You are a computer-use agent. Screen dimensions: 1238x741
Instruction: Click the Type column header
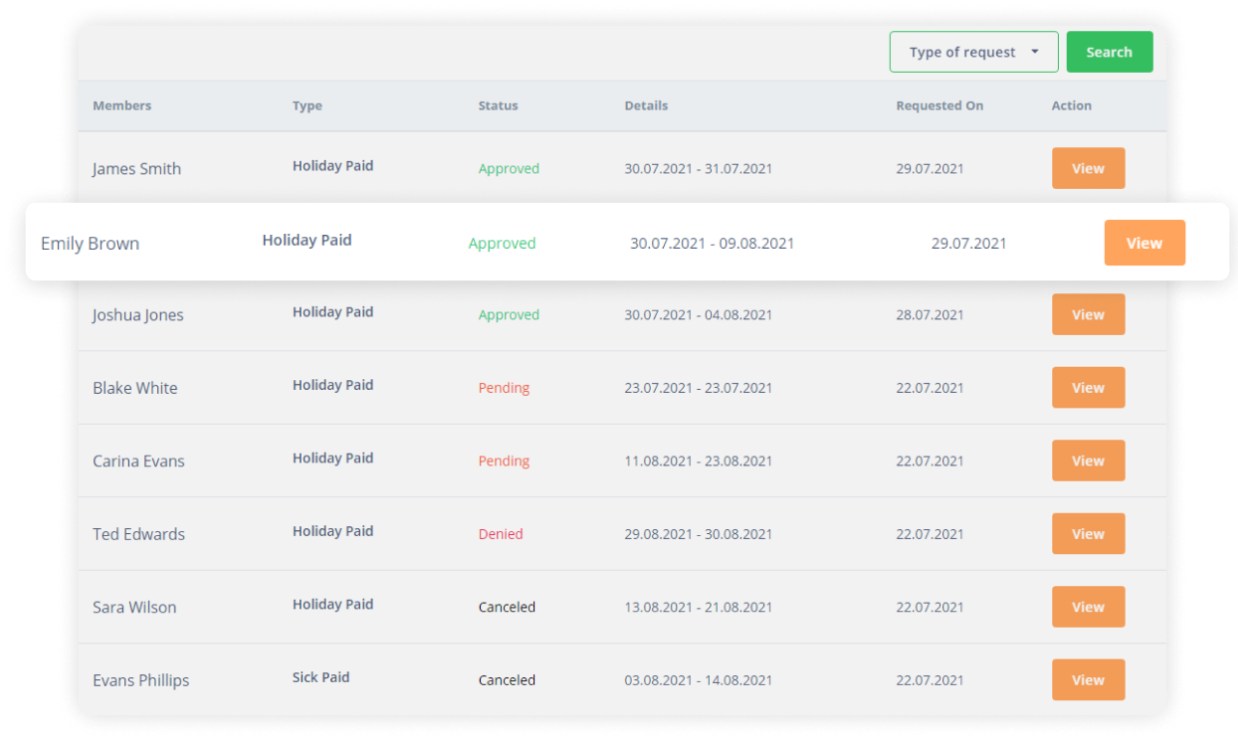pos(307,105)
